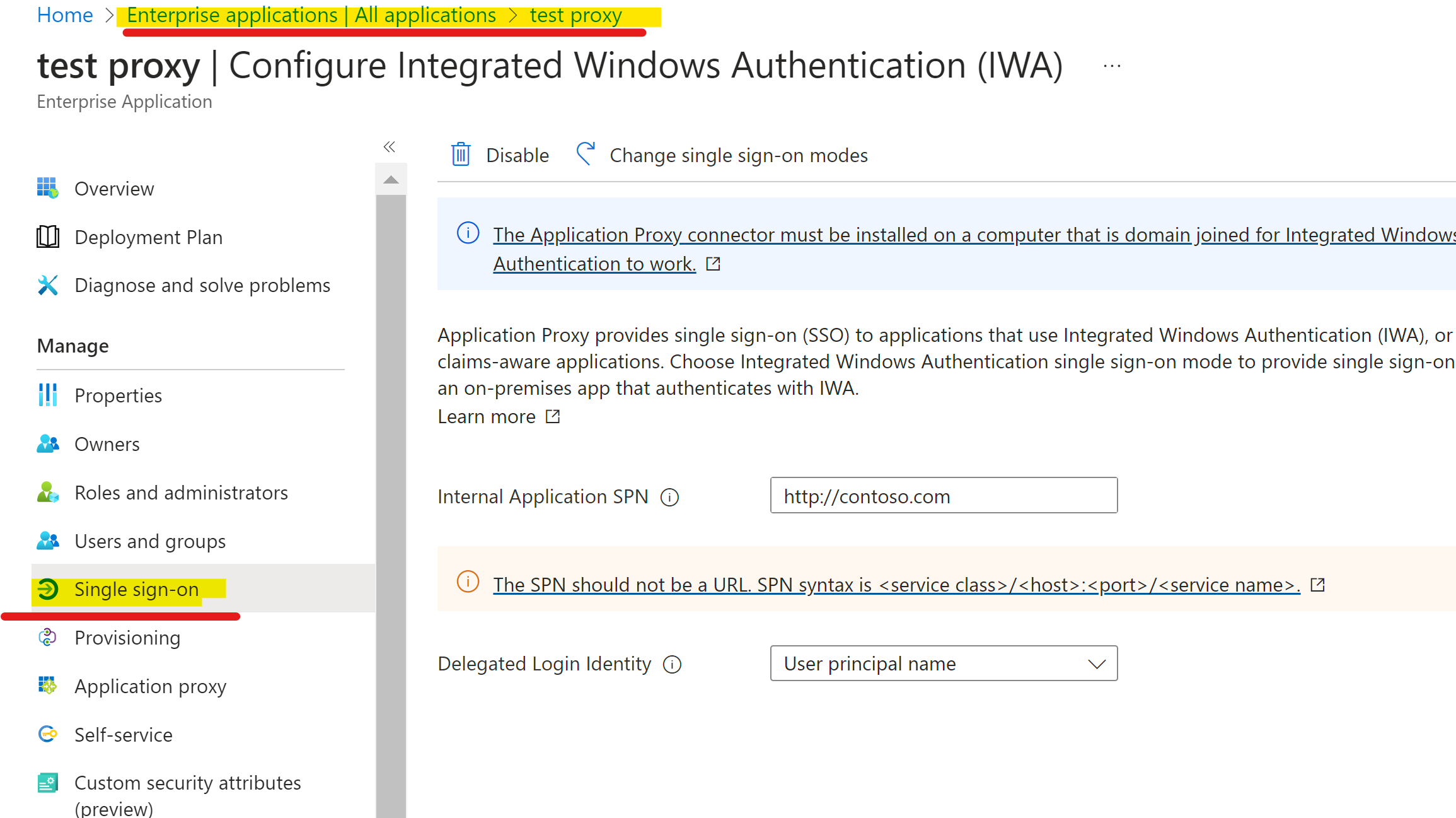The width and height of the screenshot is (1456, 818).
Task: Click the info icon next to Internal Application SPN
Action: [x=669, y=498]
